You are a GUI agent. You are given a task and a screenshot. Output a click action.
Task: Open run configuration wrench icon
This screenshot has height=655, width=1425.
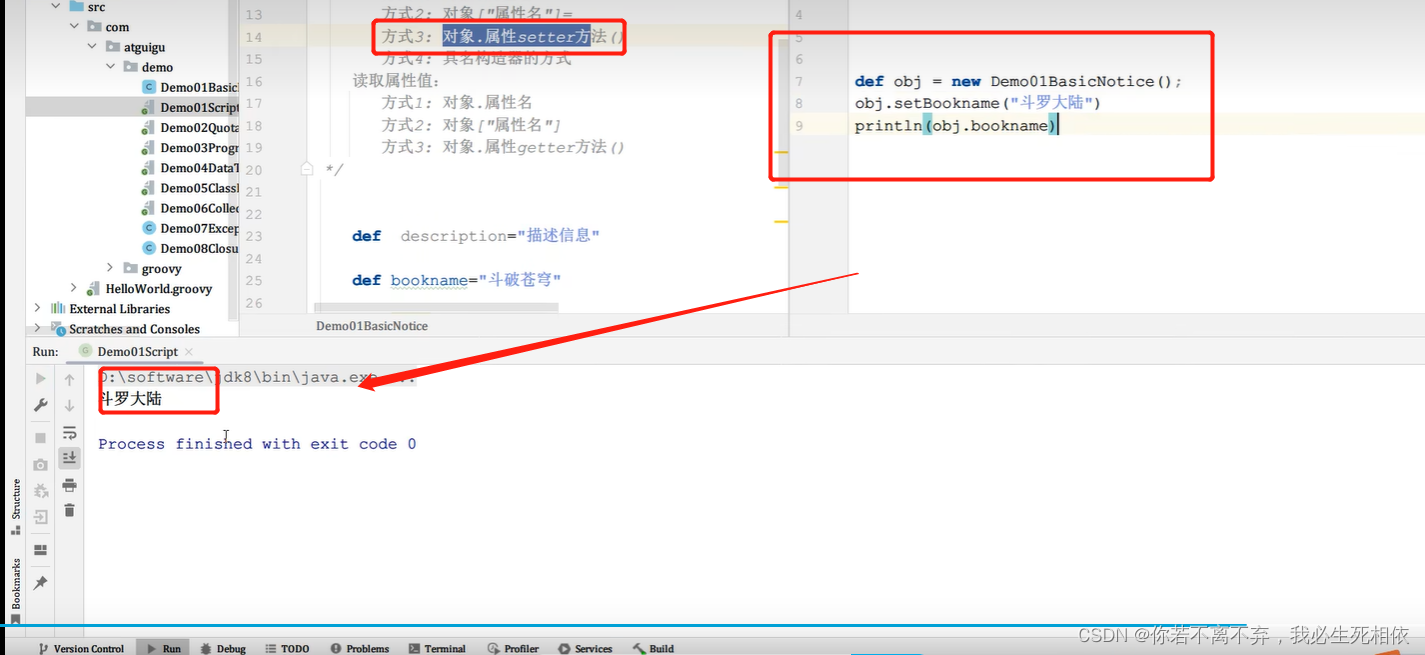pyautogui.click(x=41, y=405)
